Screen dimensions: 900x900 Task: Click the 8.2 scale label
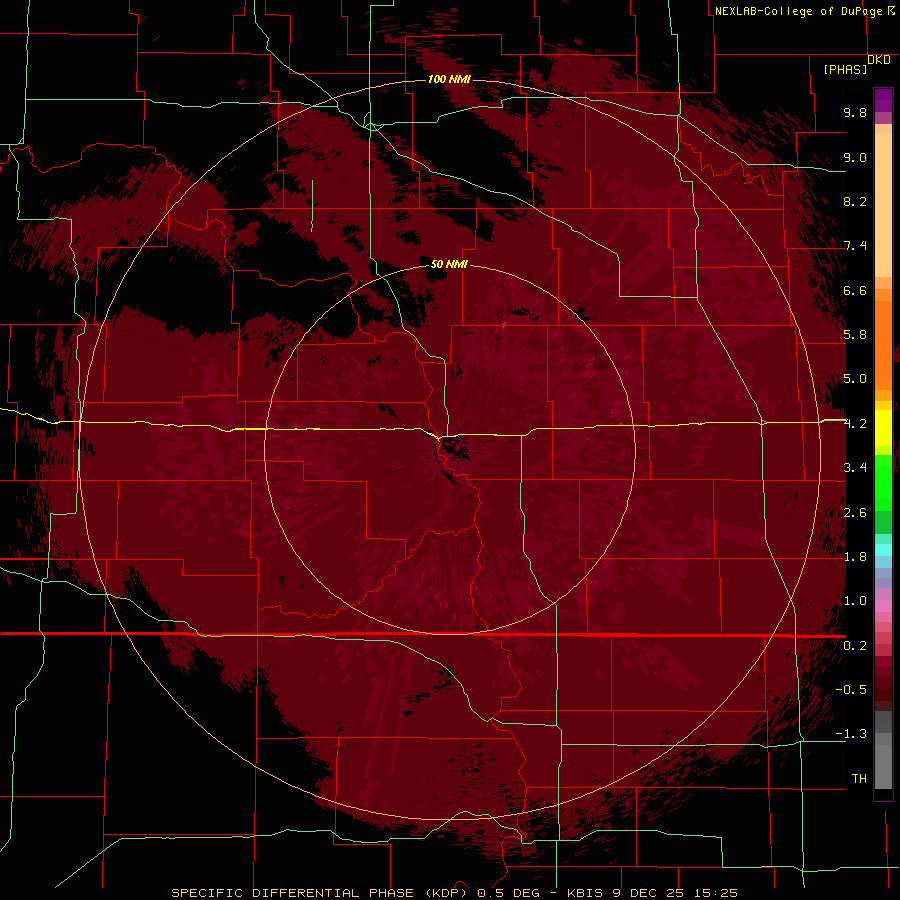click(855, 201)
